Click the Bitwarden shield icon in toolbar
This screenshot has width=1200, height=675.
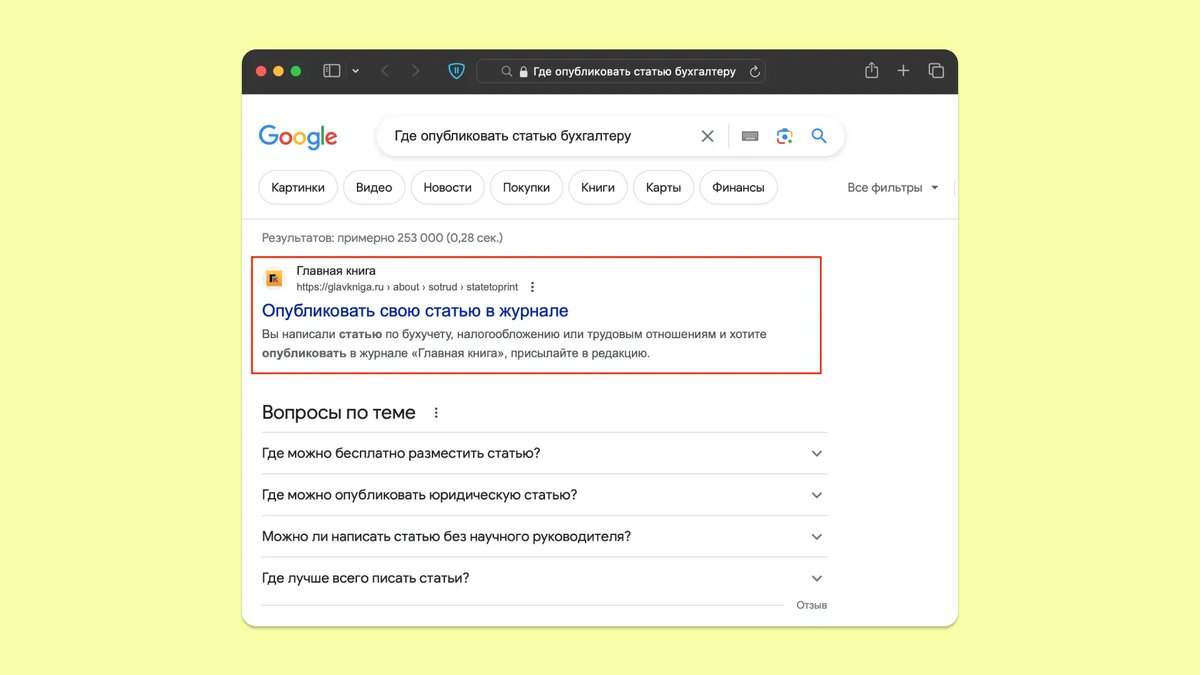456,71
